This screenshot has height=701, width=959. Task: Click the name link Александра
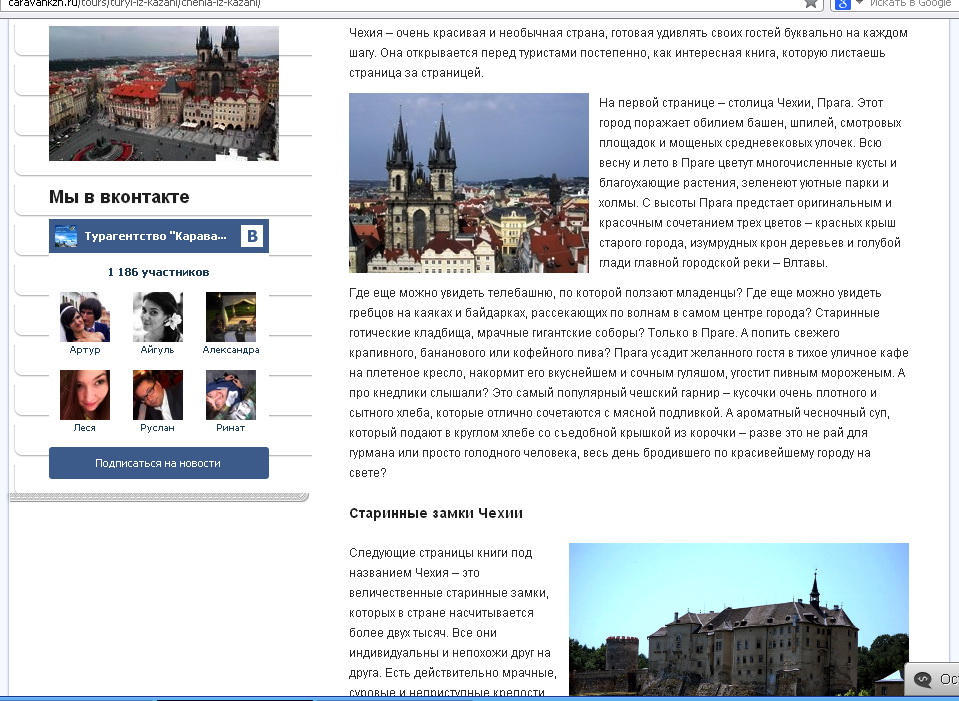point(231,350)
